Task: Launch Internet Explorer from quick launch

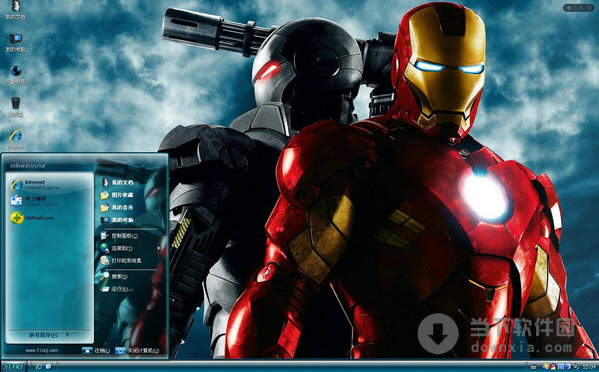Action: 39,367
